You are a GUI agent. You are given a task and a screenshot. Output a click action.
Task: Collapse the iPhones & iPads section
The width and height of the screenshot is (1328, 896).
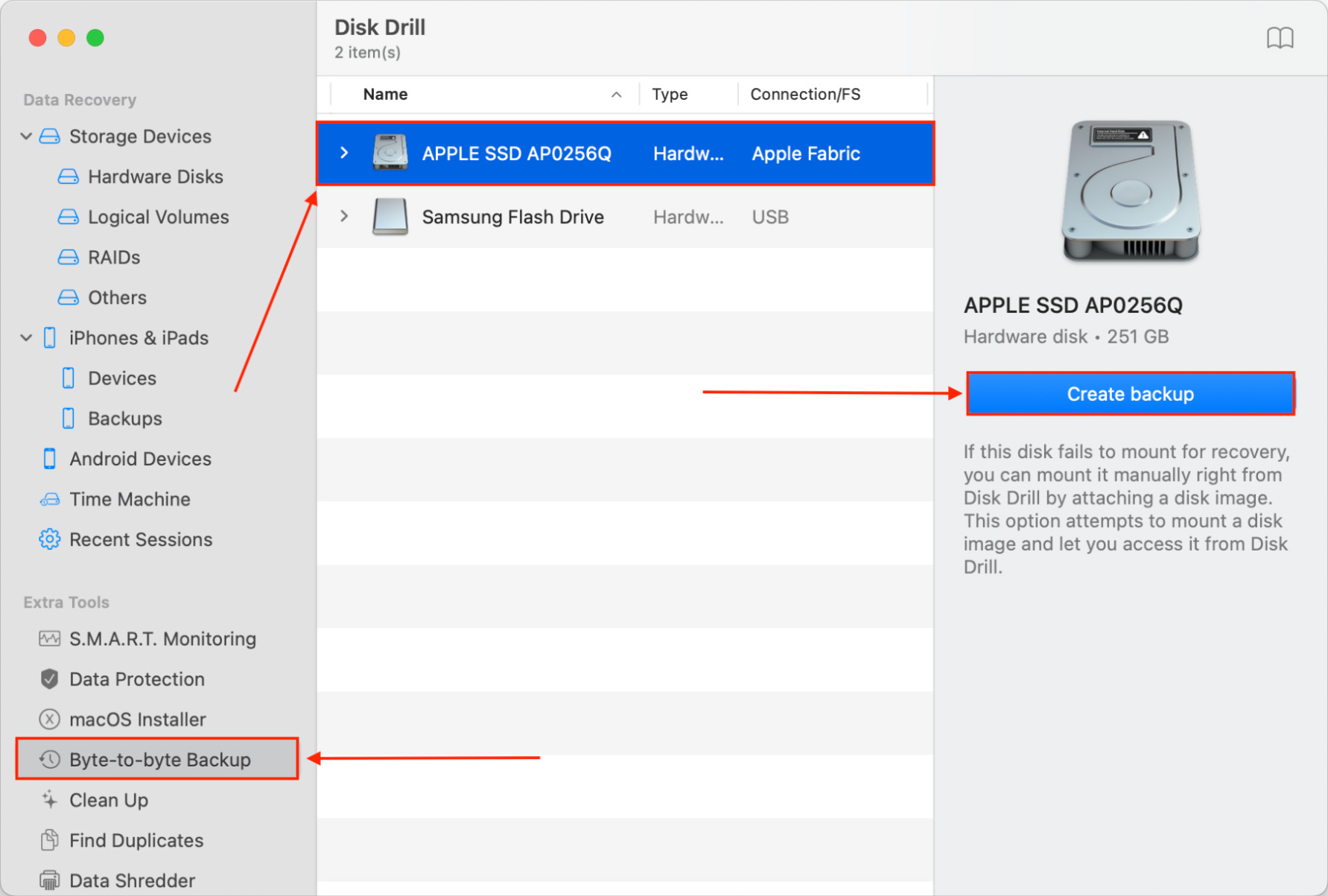click(26, 337)
